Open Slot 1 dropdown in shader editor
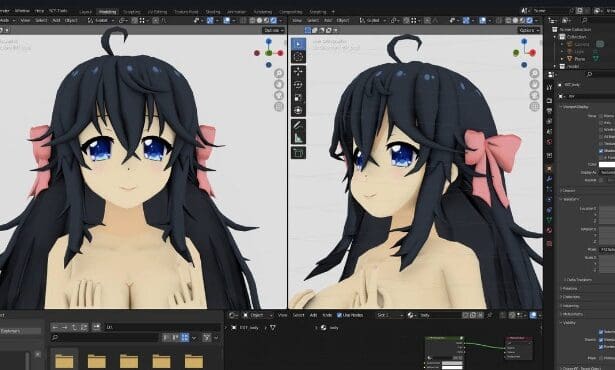This screenshot has width=615, height=370. [389, 315]
